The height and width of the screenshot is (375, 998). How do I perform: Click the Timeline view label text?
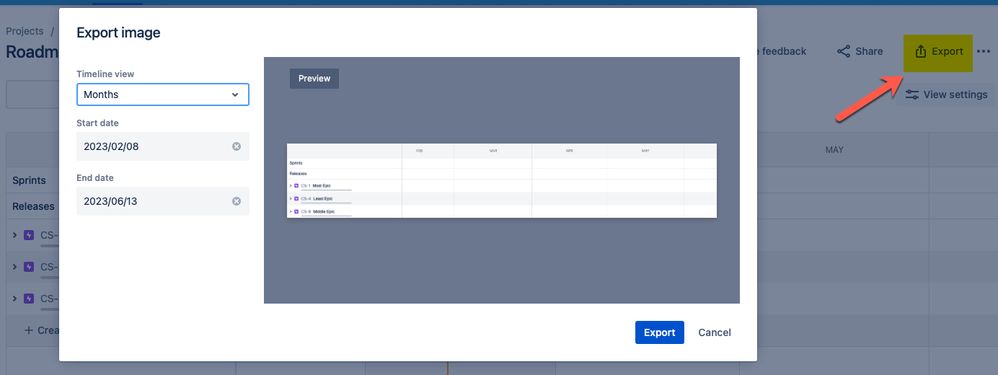pyautogui.click(x=105, y=74)
